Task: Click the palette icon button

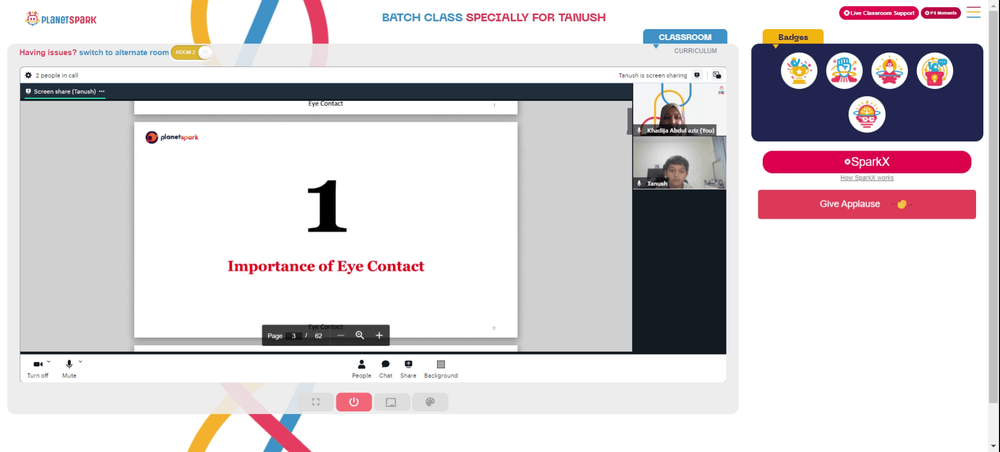Action: coord(430,402)
